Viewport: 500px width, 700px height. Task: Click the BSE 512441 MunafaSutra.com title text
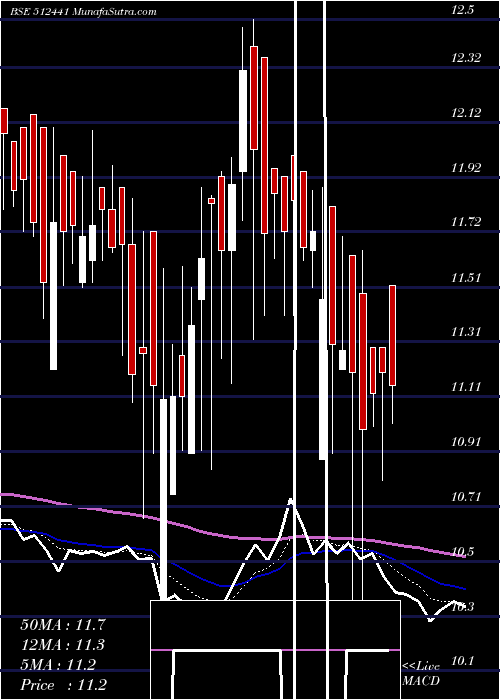(84, 12)
